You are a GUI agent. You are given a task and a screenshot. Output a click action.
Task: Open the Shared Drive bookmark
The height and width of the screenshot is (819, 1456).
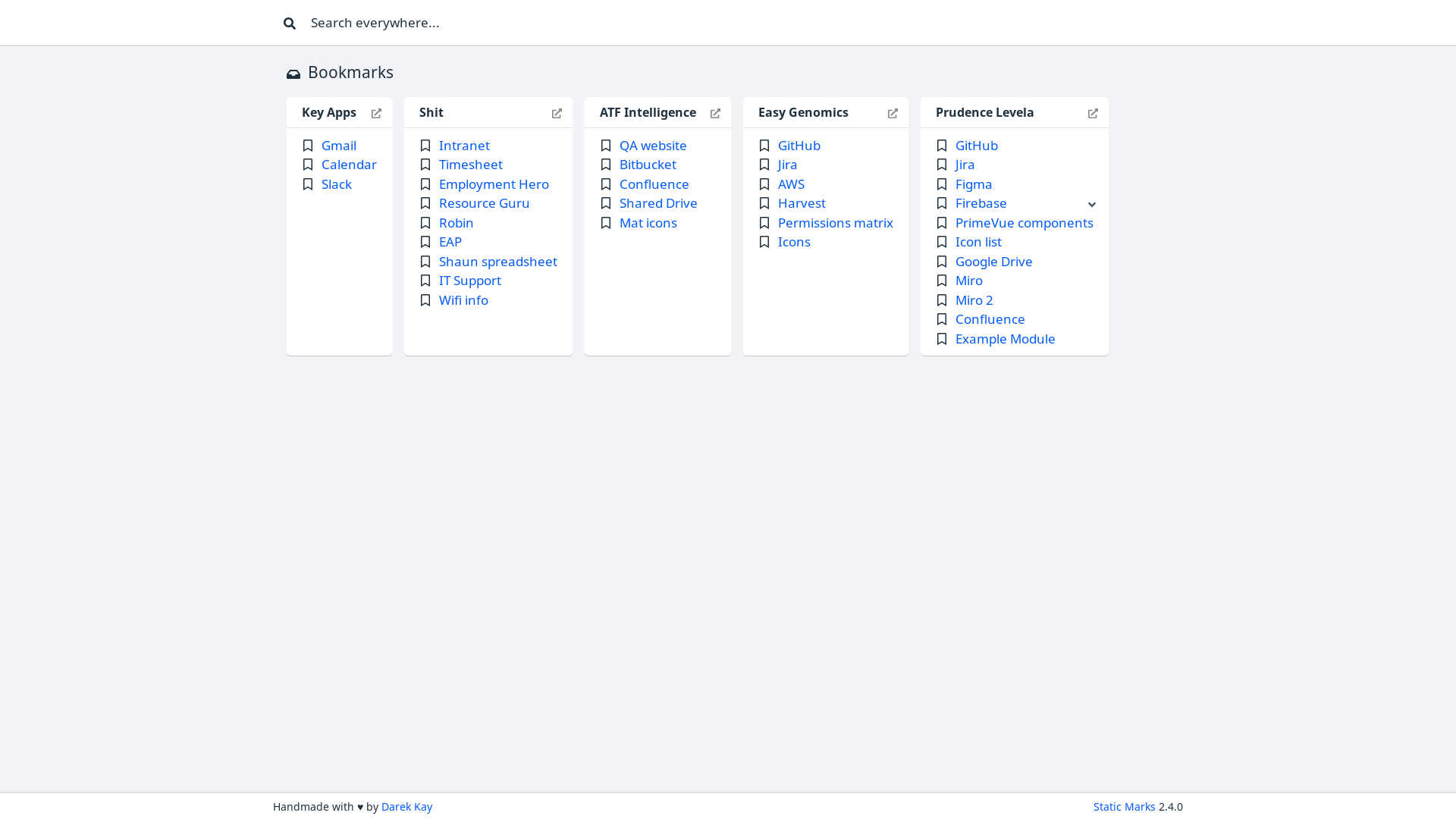(x=658, y=203)
